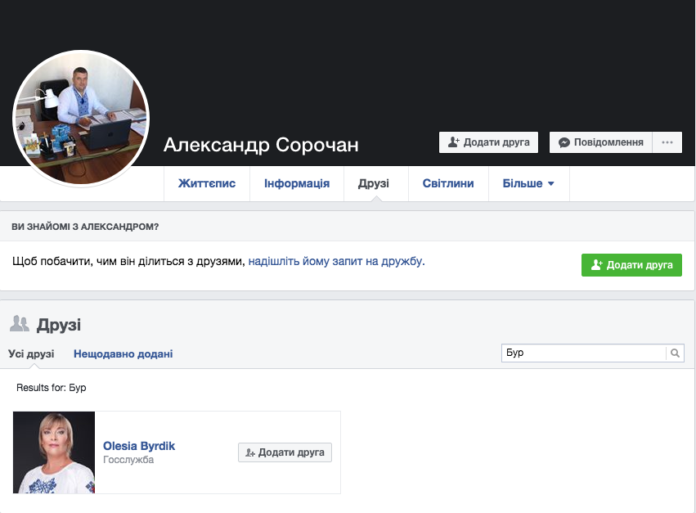Image resolution: width=696 pixels, height=513 pixels.
Task: Click the cover Додати друга button
Action: click(x=488, y=142)
